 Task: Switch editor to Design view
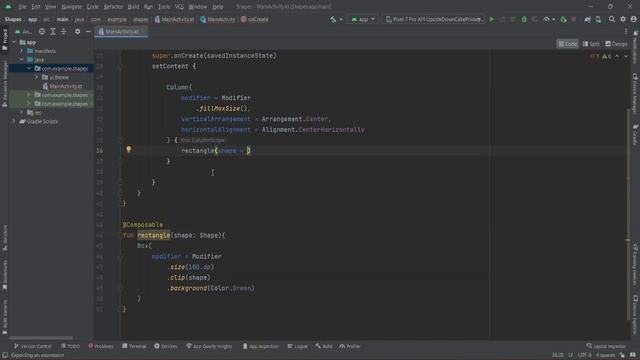pyautogui.click(x=616, y=44)
